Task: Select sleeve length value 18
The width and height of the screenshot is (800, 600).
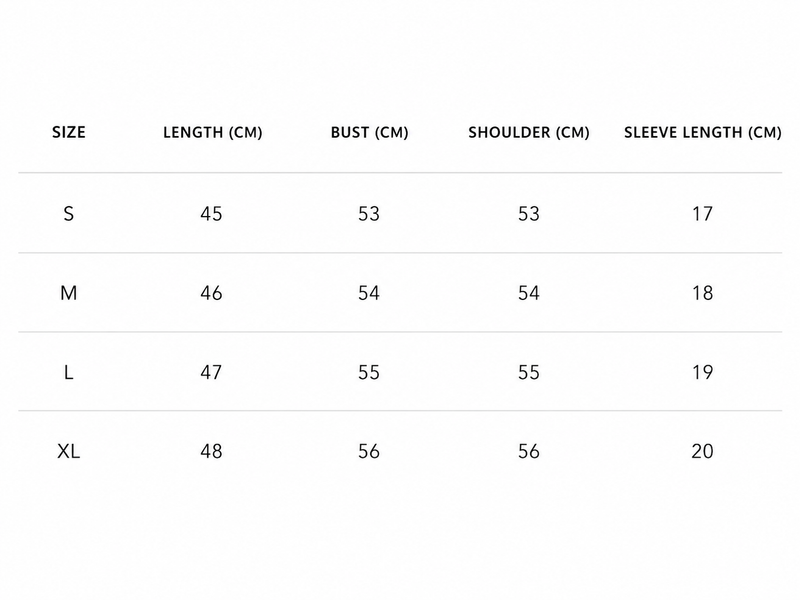Action: click(702, 293)
